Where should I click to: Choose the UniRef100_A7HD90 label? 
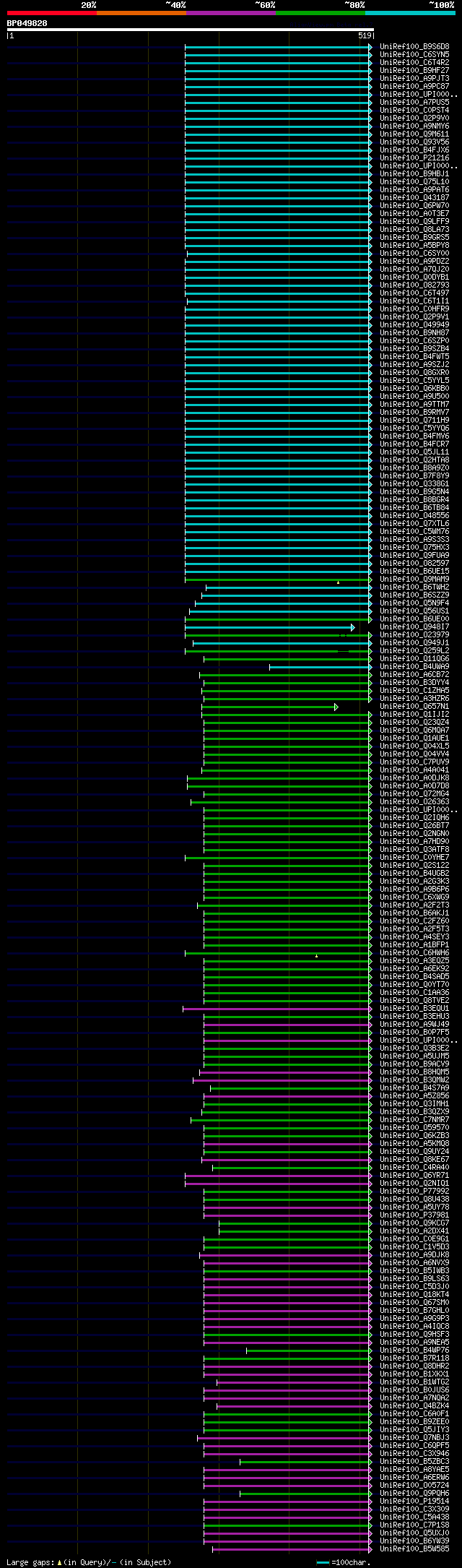[x=414, y=841]
